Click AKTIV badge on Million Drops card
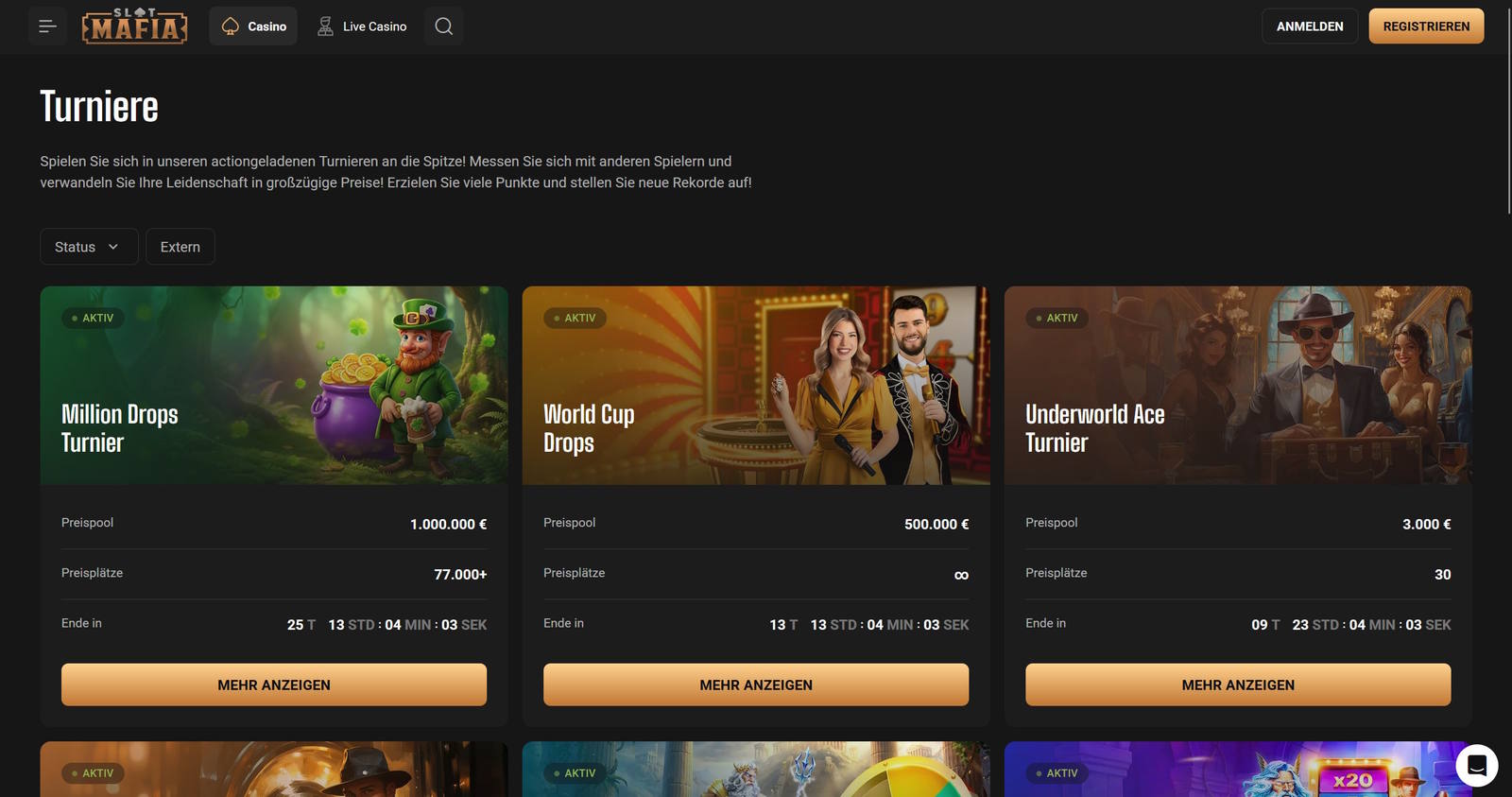This screenshot has width=1512, height=797. (x=93, y=318)
